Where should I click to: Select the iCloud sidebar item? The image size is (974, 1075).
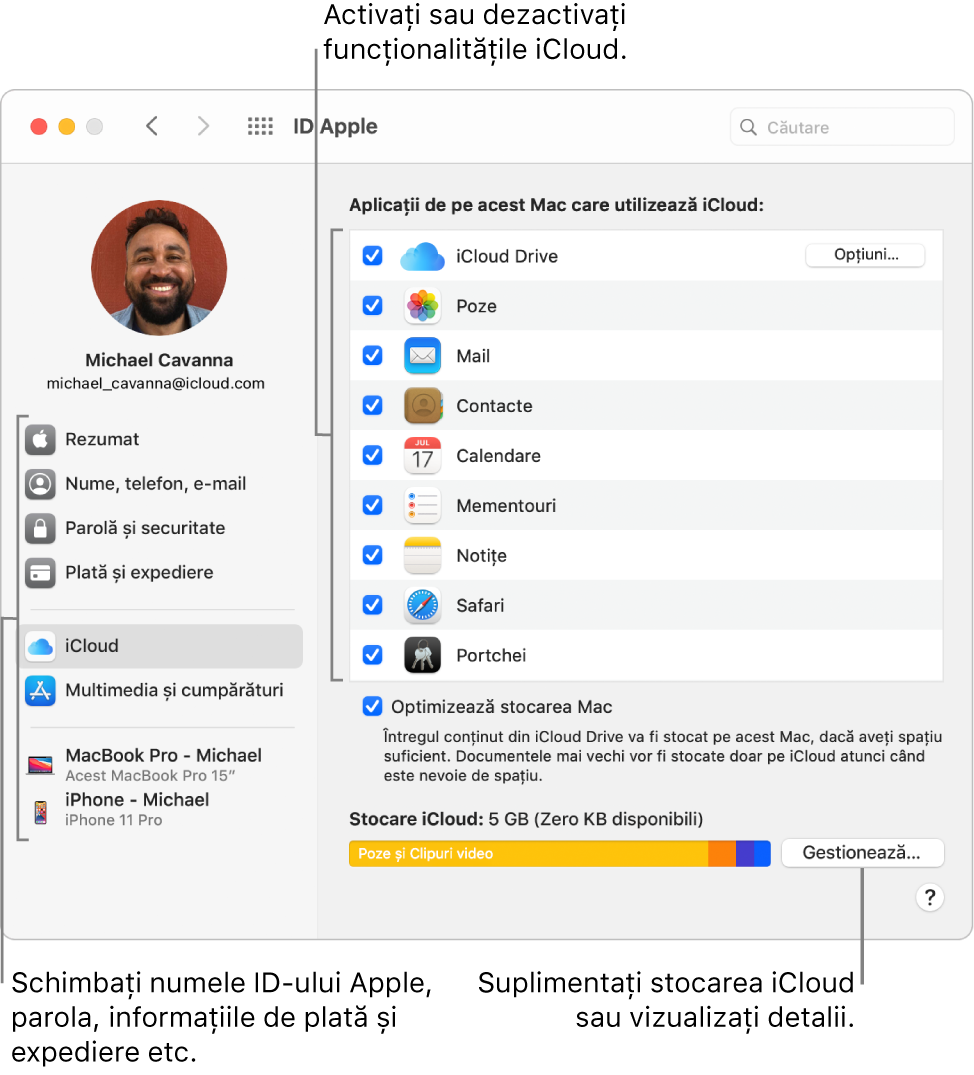click(x=162, y=647)
